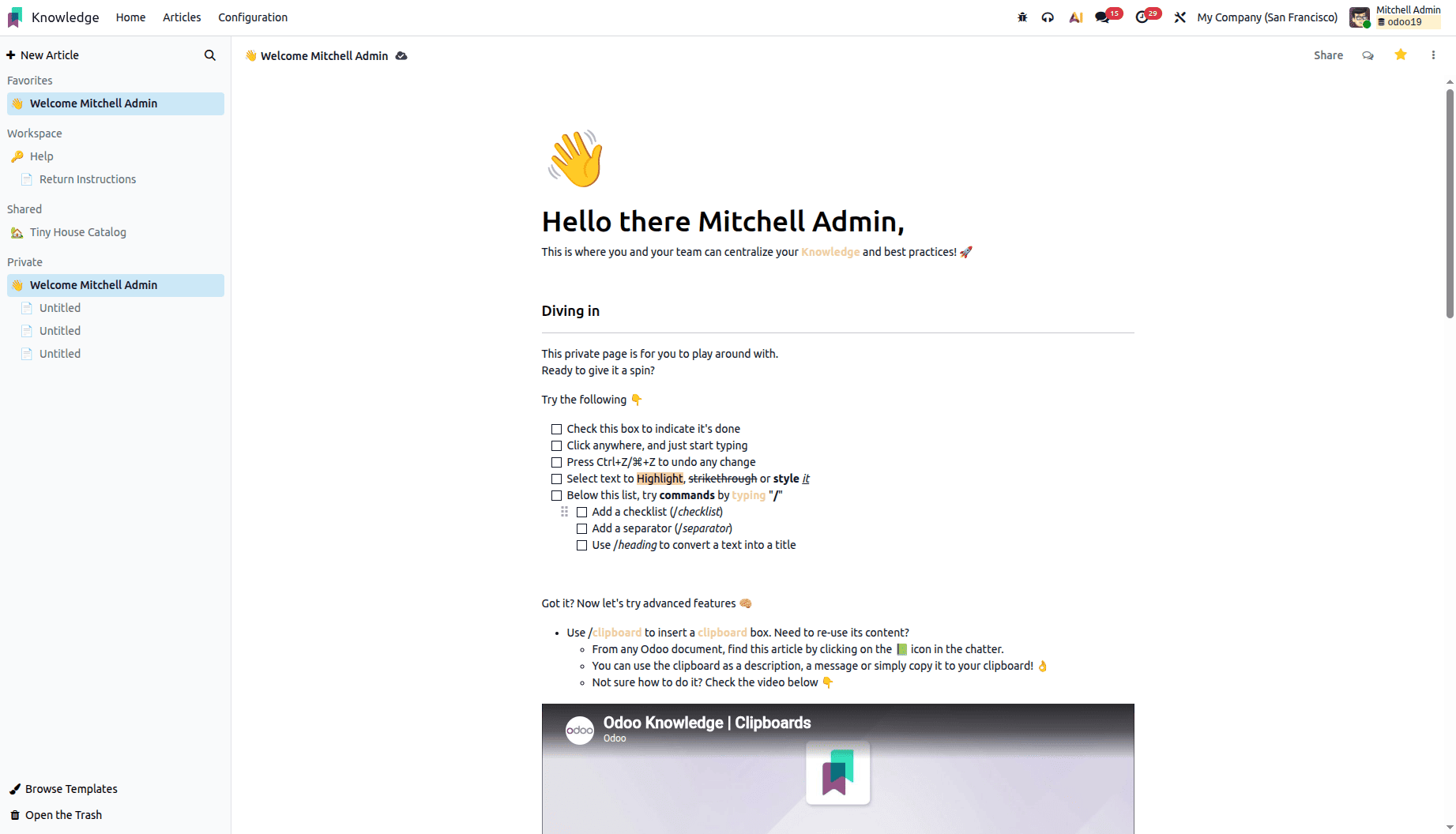The height and width of the screenshot is (834, 1456).
Task: Click the orange 'Knowledge' word in intro
Action: 830,252
